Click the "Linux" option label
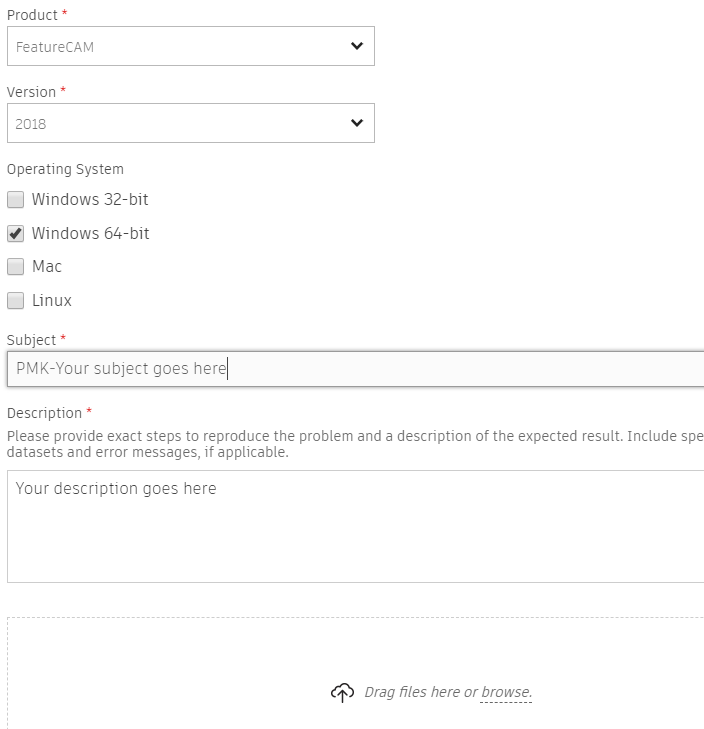 pyautogui.click(x=52, y=300)
